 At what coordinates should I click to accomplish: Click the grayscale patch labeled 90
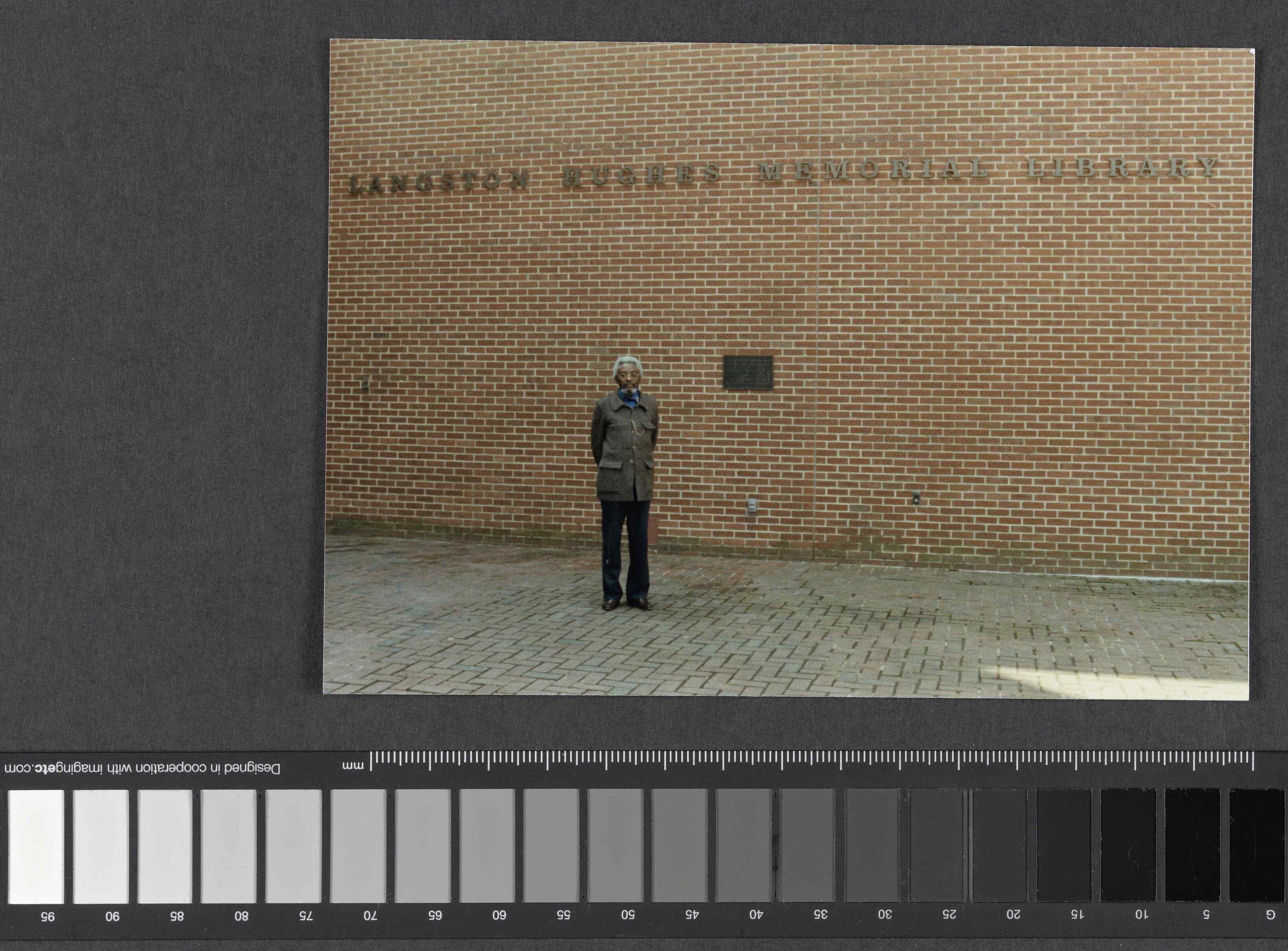point(101,846)
